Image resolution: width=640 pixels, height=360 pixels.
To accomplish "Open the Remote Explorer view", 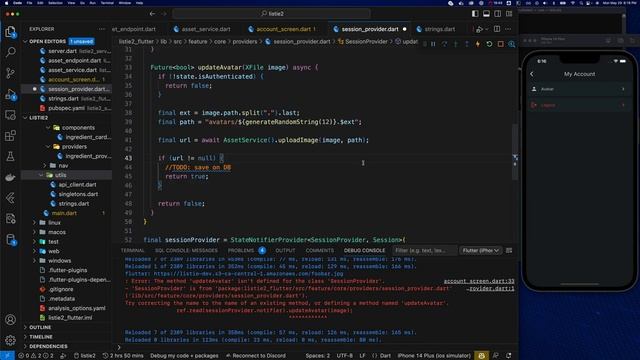I will tap(11, 115).
